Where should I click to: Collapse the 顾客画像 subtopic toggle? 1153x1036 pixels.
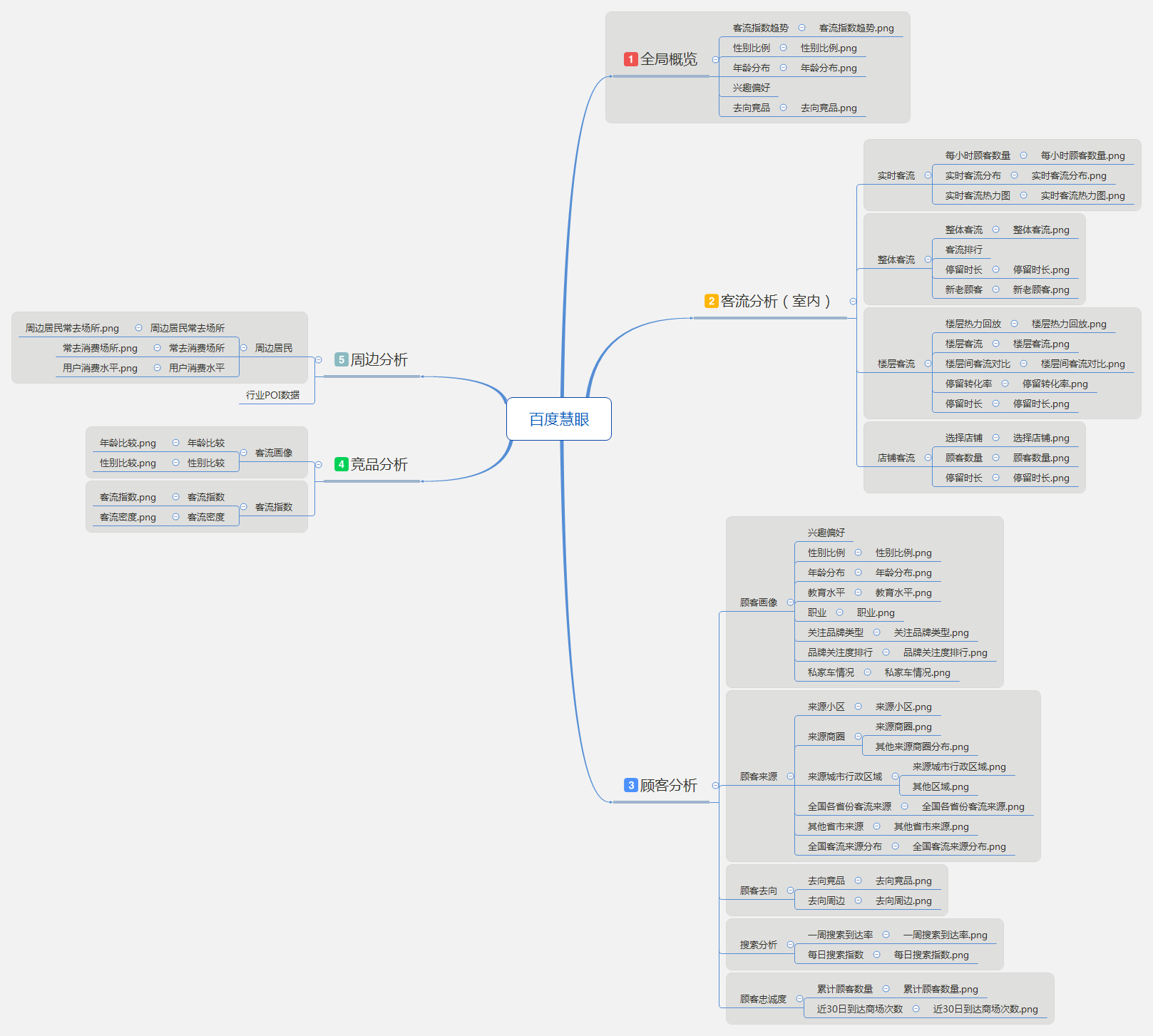point(790,602)
